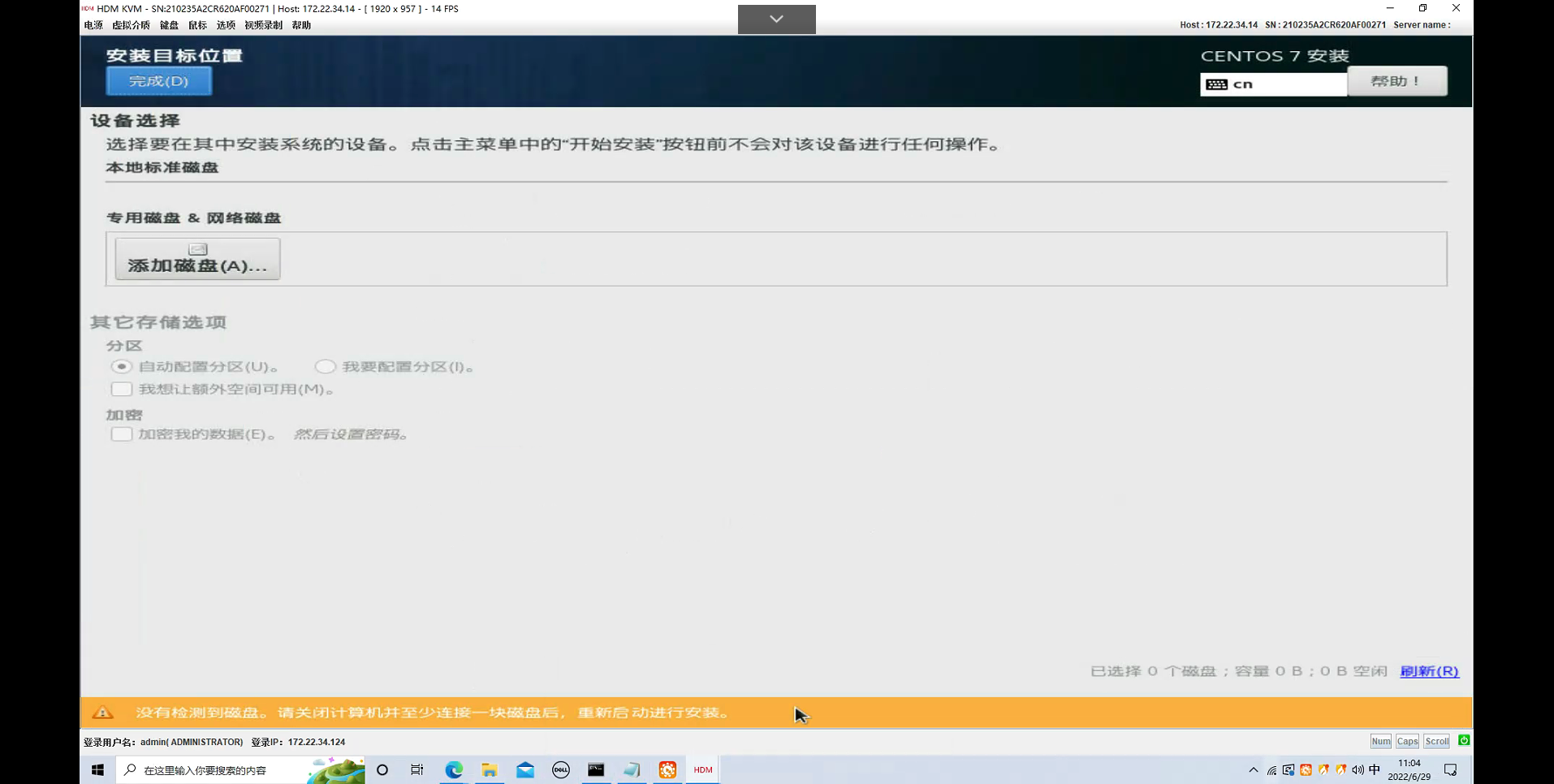Click the green power status icon
Viewport: 1554px width, 784px height.
point(1464,740)
